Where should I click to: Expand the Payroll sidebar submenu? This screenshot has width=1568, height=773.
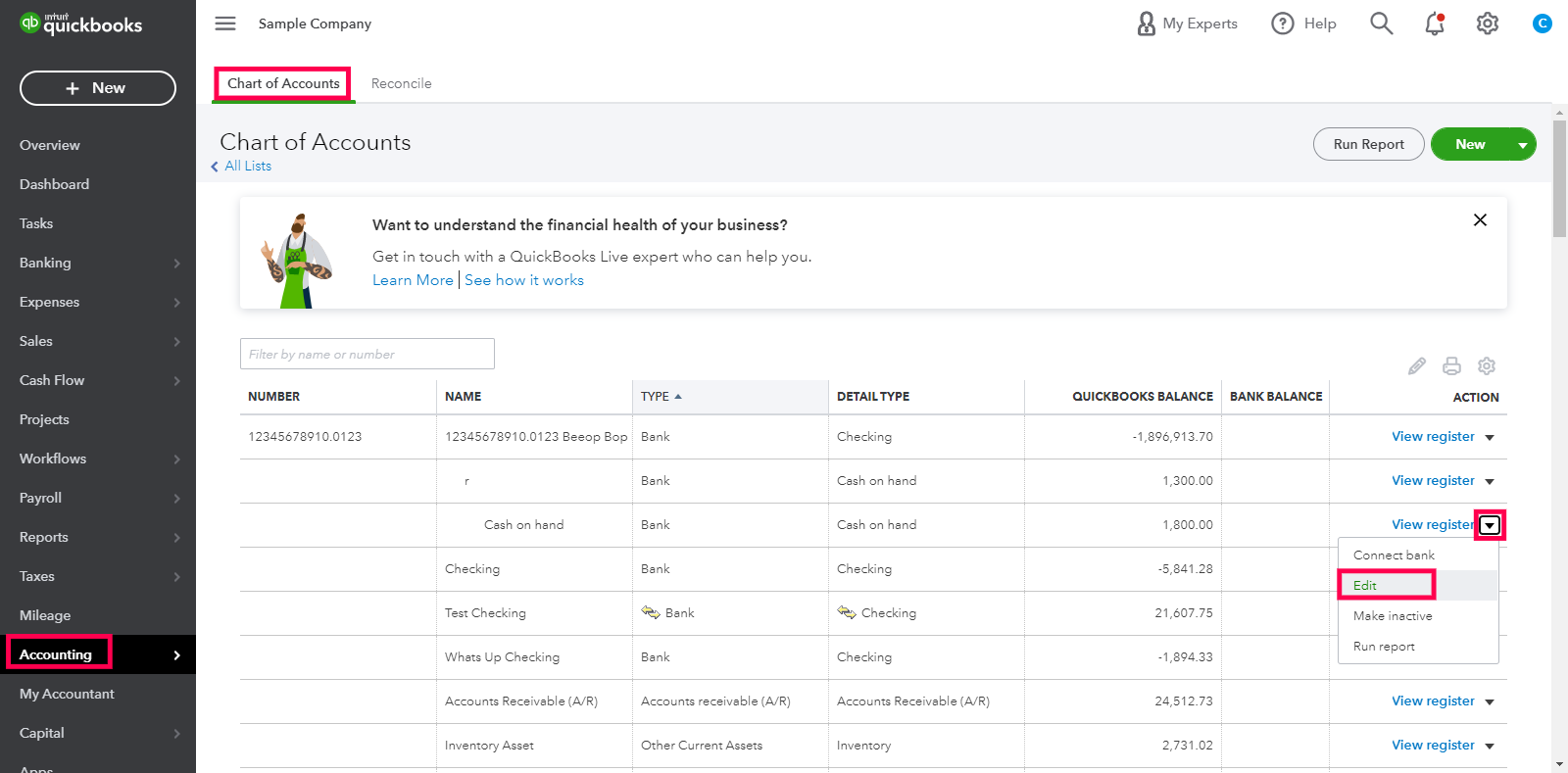pyautogui.click(x=177, y=498)
